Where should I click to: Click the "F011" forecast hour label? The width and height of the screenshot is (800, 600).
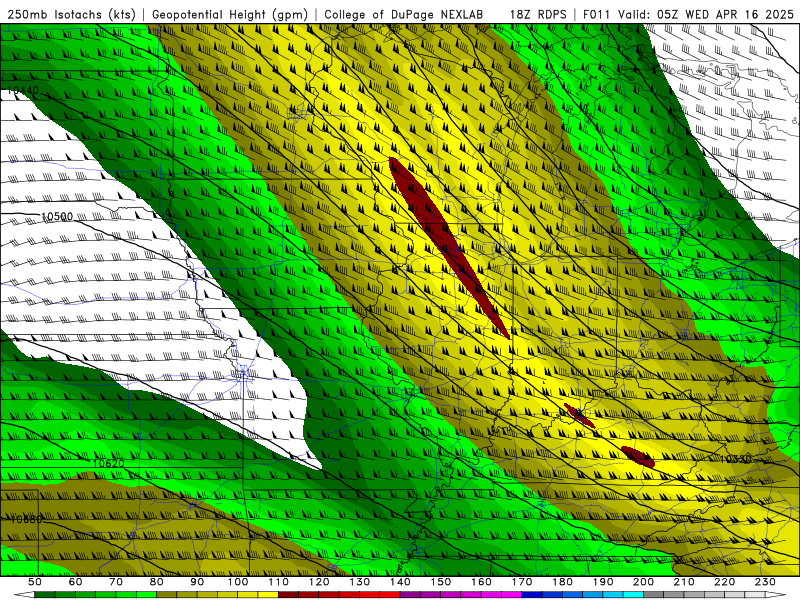click(597, 14)
